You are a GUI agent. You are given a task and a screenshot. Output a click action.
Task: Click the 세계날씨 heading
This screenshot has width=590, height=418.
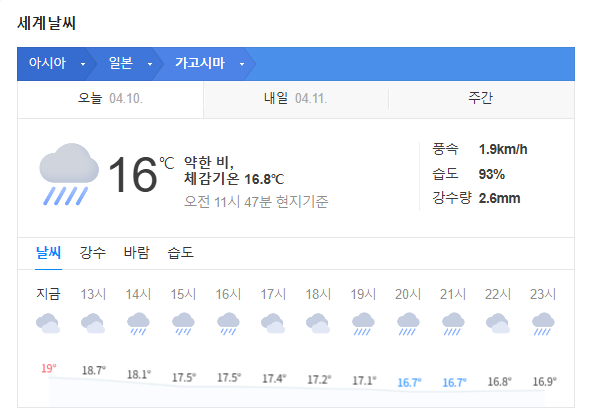coord(47,23)
